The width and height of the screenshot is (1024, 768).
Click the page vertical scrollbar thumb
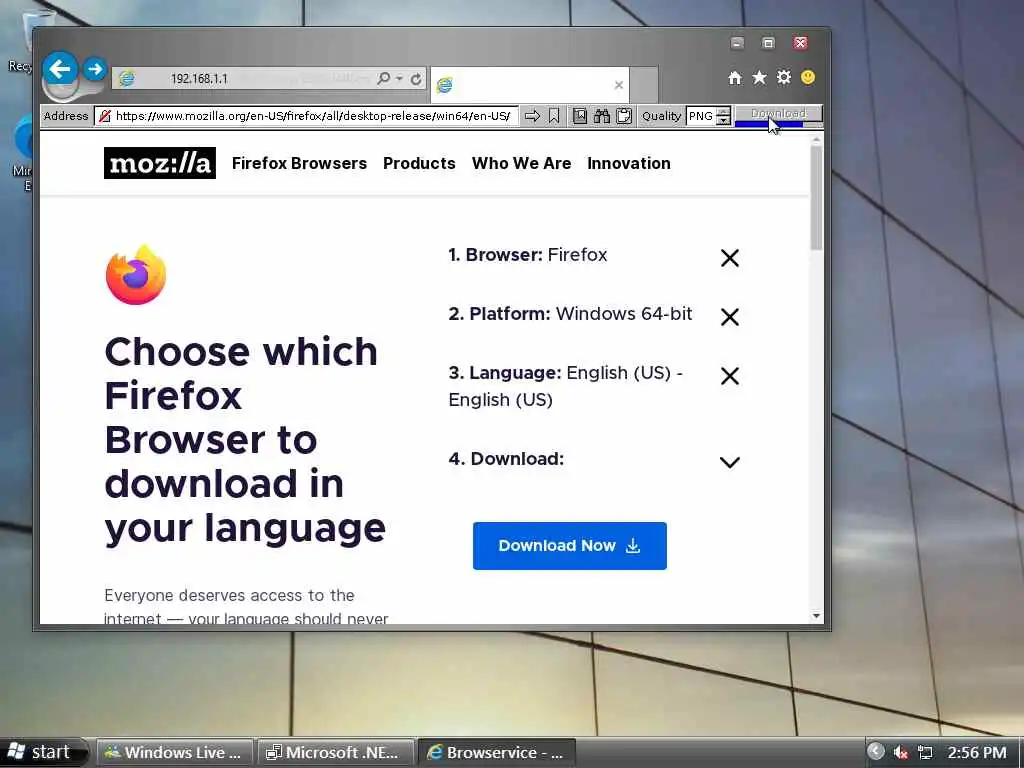816,197
